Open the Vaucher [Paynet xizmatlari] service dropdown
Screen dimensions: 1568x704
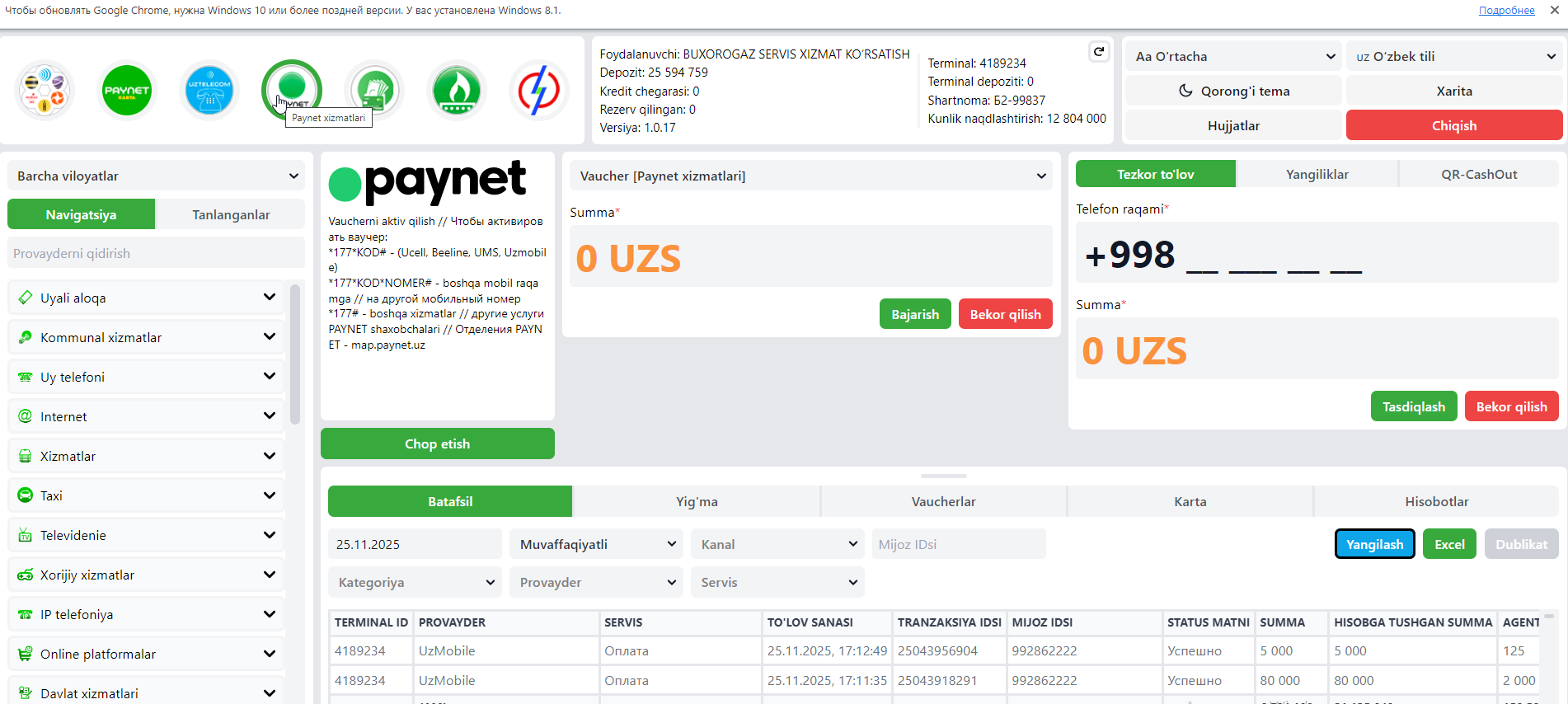811,176
